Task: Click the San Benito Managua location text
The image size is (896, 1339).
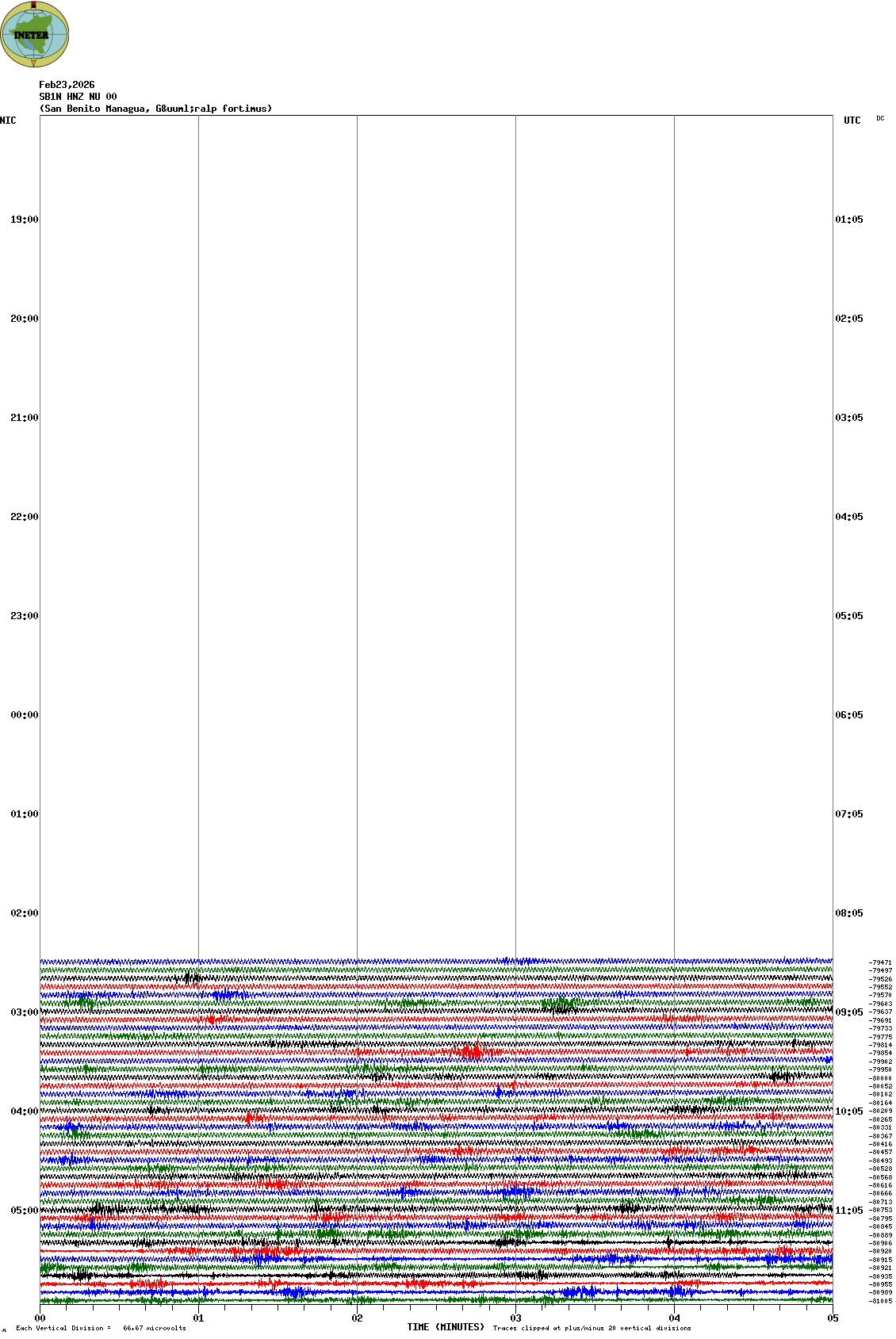Action: coord(155,109)
